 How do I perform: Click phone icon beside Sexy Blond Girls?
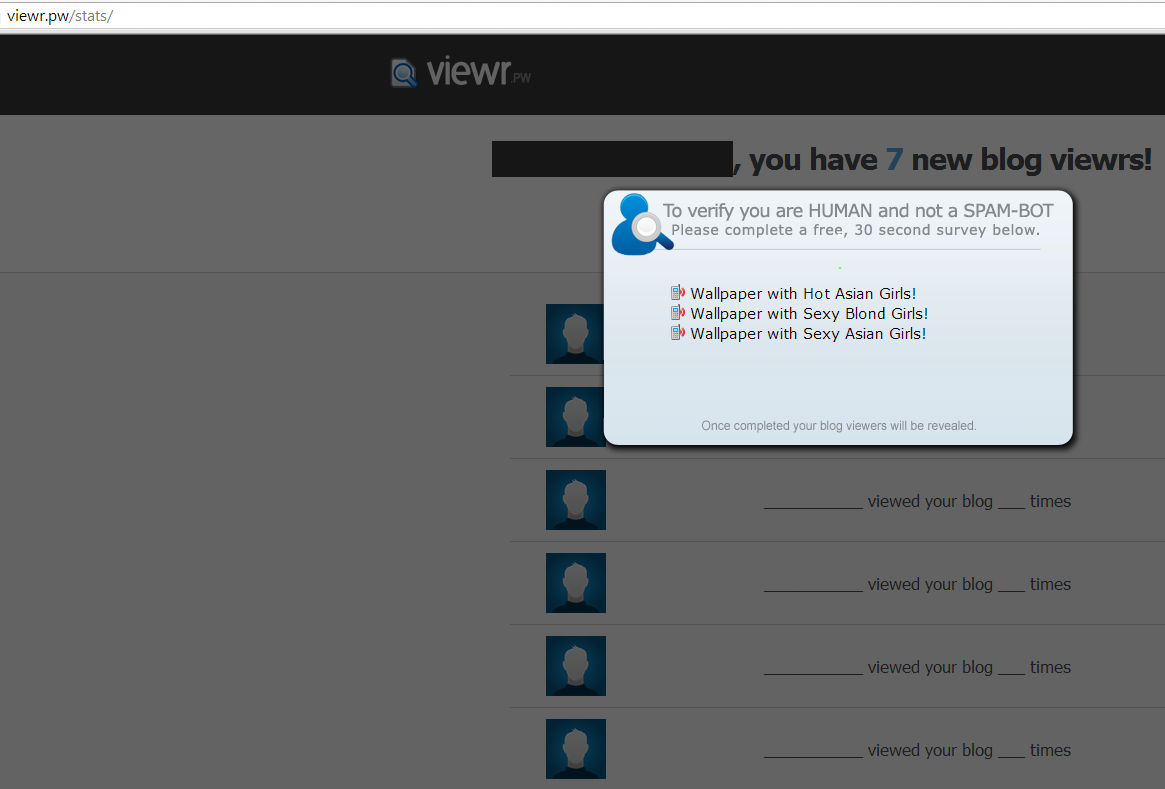pos(678,313)
